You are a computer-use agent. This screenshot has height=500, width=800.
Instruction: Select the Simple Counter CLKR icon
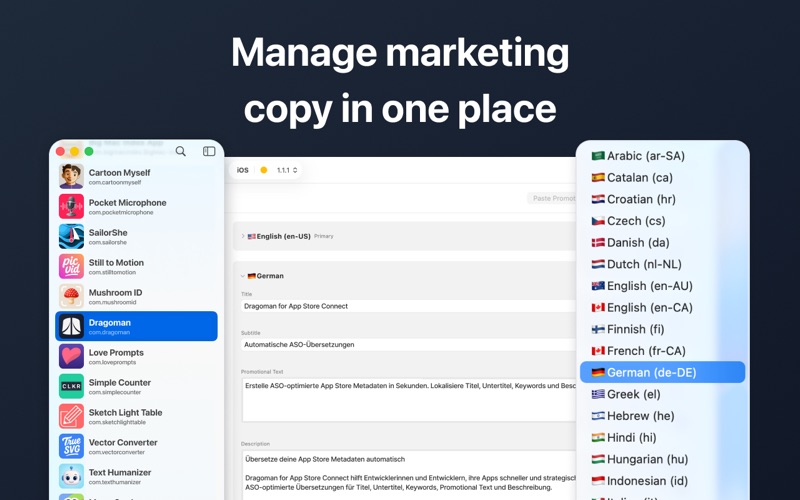[x=71, y=386]
